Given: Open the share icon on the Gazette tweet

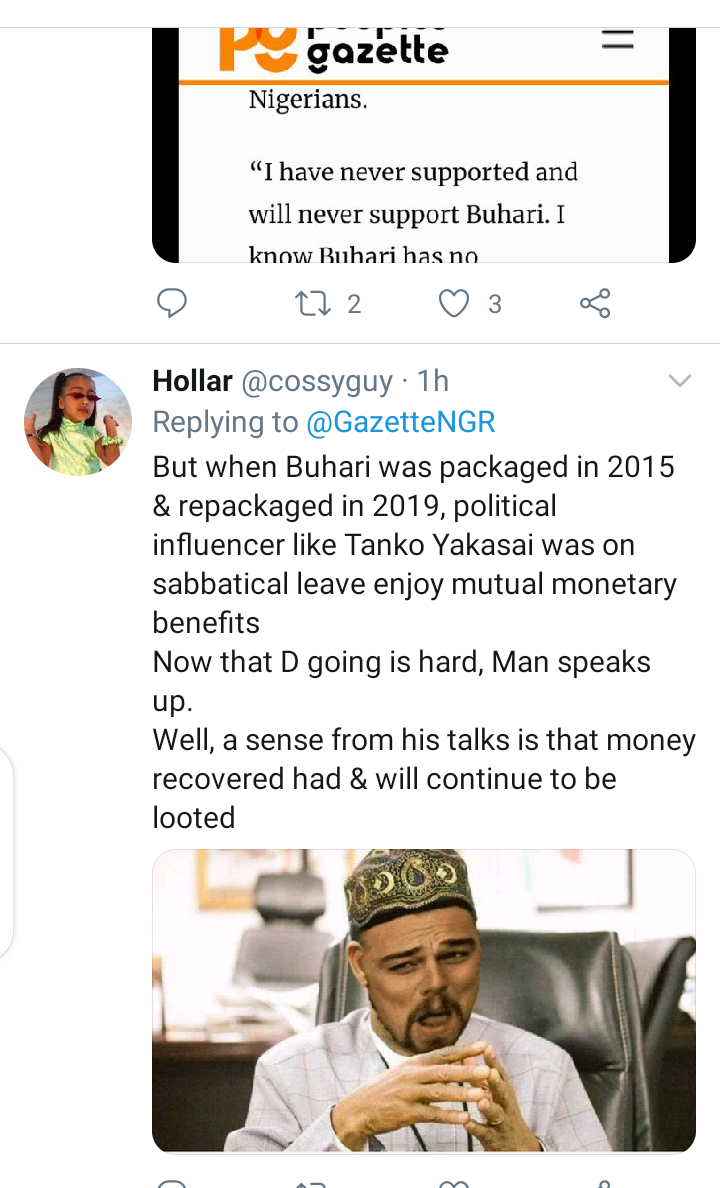Looking at the screenshot, I should pyautogui.click(x=595, y=303).
